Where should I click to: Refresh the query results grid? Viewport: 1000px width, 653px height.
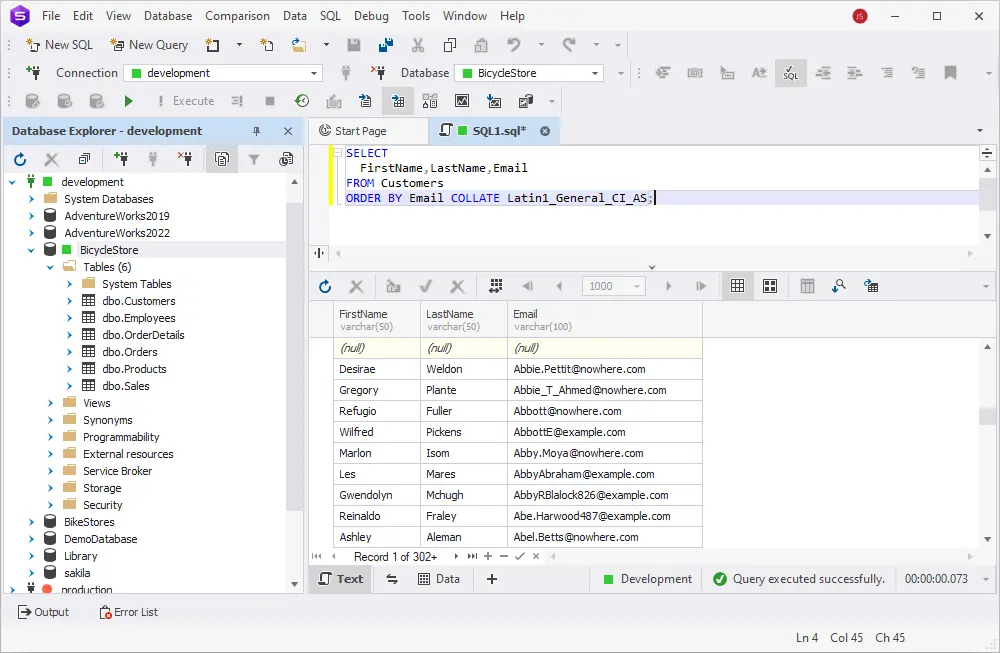[x=325, y=286]
